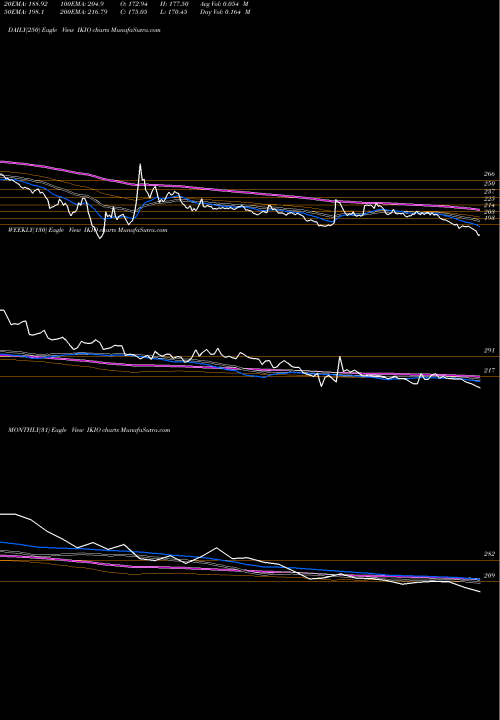The height and width of the screenshot is (720, 500).
Task: Click the 100EMA: 204.9 value
Action: coord(80,4)
